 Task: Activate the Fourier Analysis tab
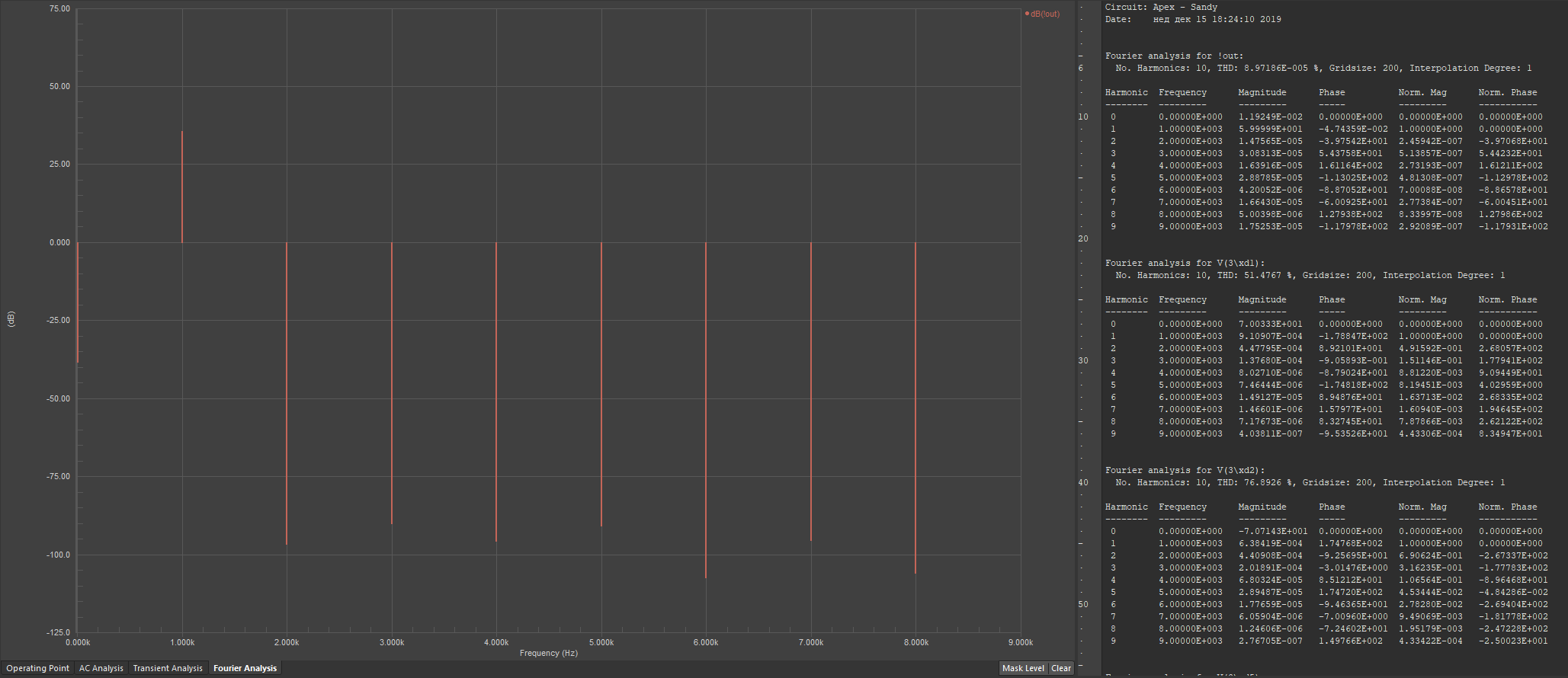tap(245, 668)
